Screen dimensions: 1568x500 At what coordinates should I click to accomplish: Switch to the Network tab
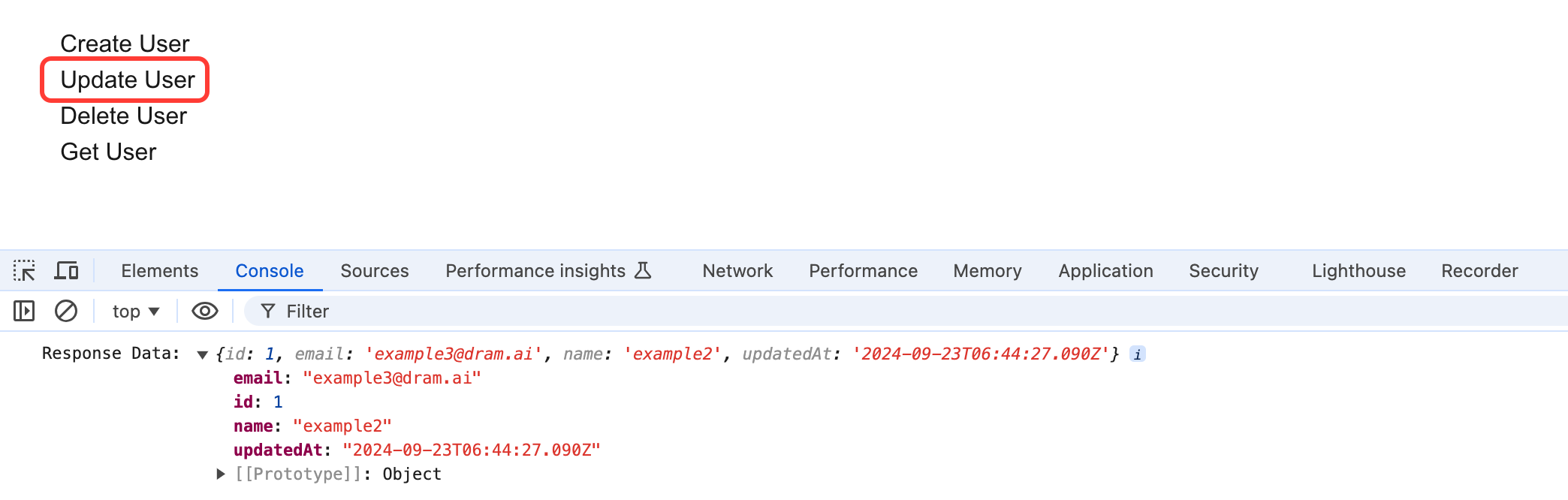(737, 271)
